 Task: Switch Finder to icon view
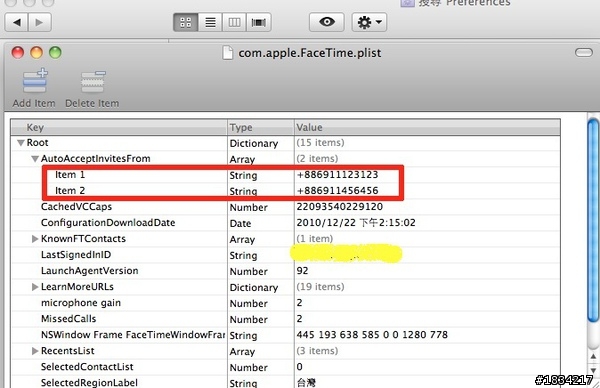186,23
